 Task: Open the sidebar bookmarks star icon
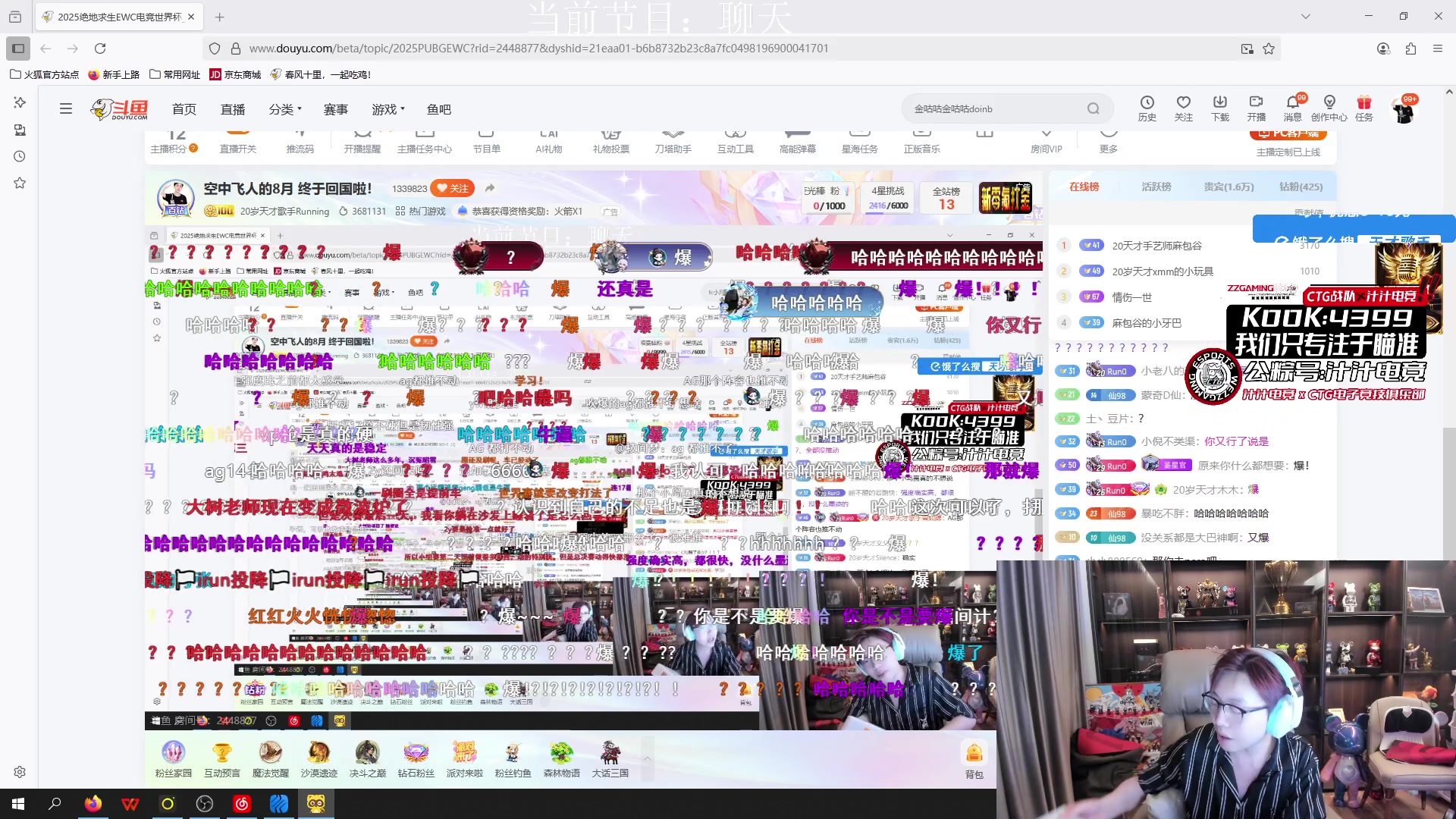tap(20, 183)
